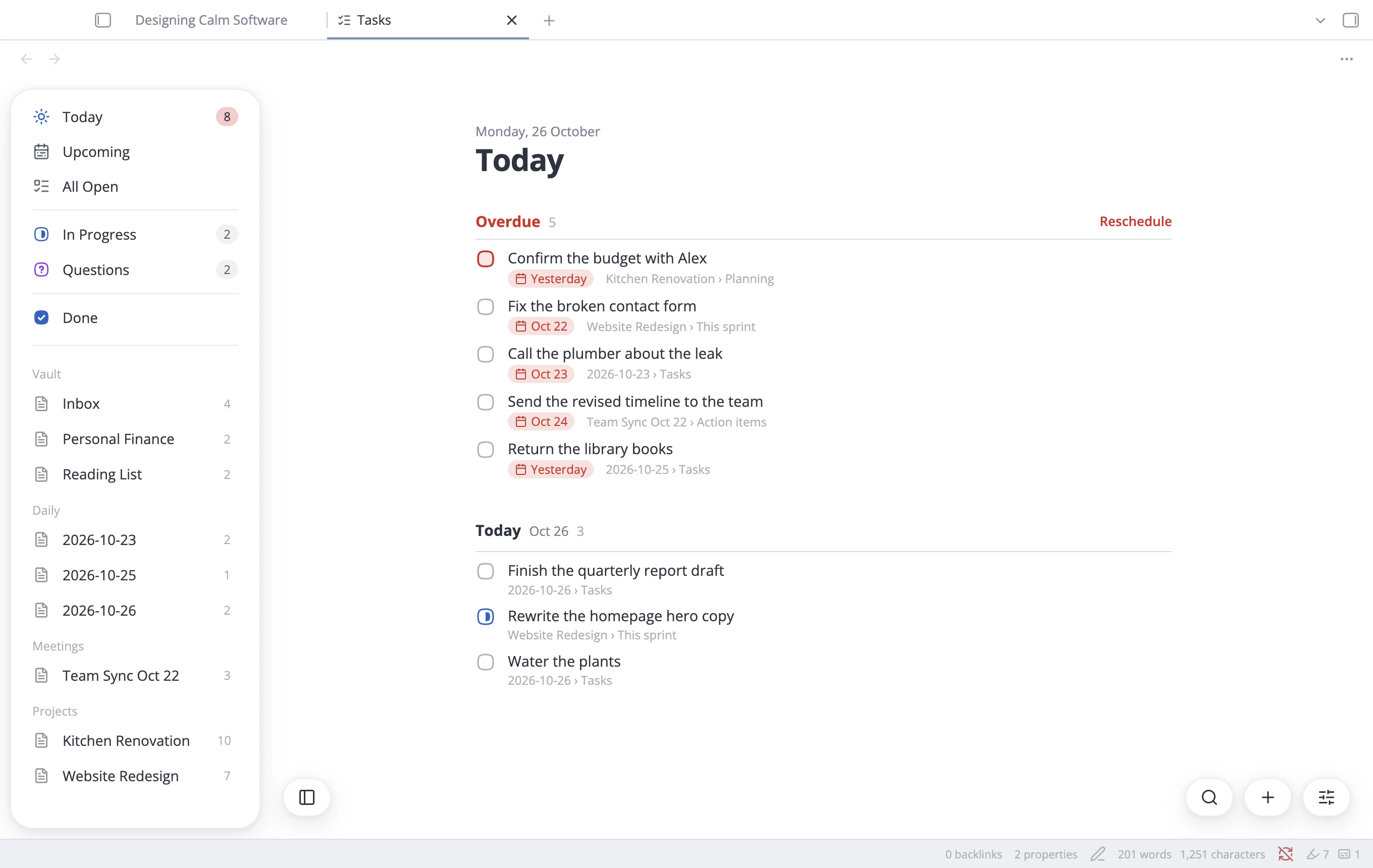Check off Finish the quarterly report draft
The image size is (1373, 868).
tap(485, 571)
